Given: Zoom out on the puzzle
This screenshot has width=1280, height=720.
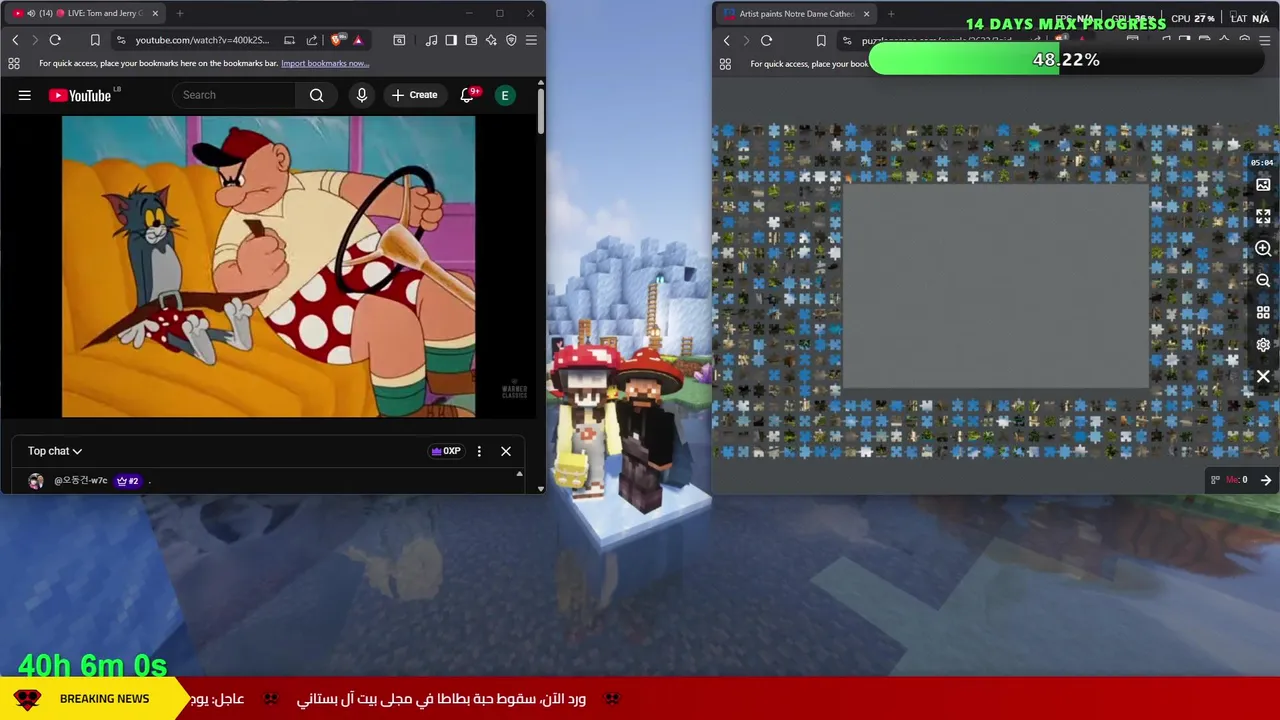Looking at the screenshot, I should (x=1263, y=281).
